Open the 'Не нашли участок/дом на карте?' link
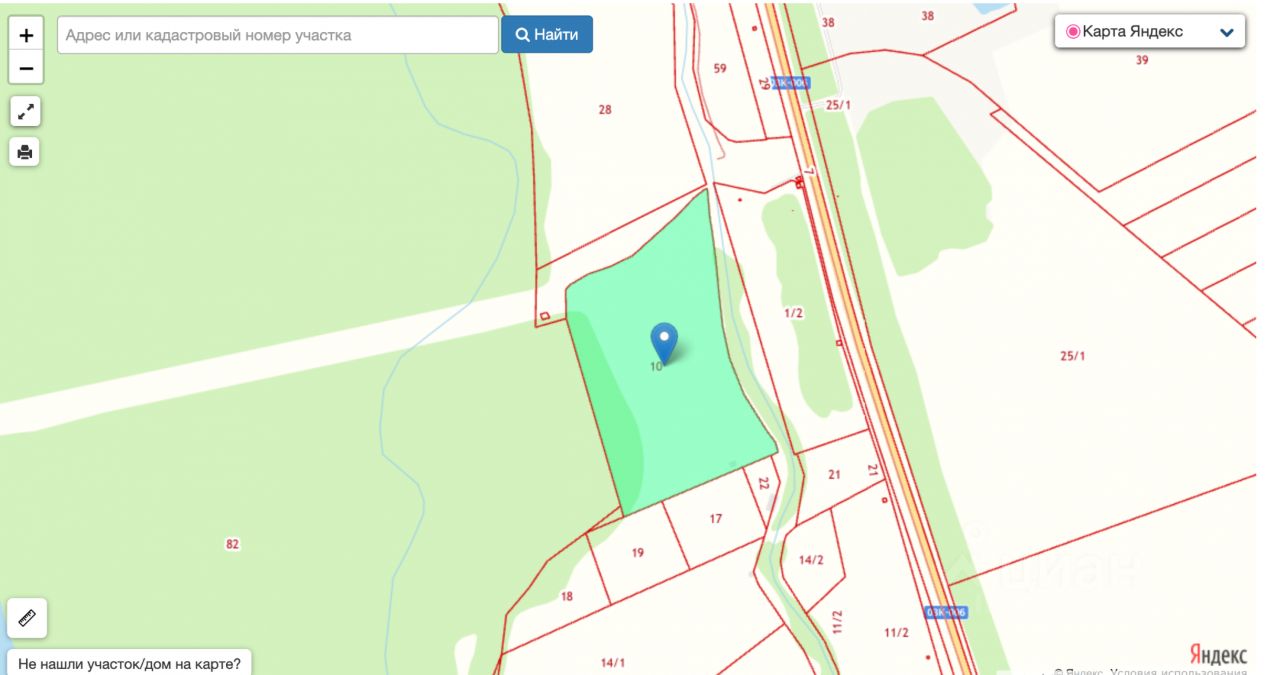Viewport: 1280px width, 675px height. 129,663
